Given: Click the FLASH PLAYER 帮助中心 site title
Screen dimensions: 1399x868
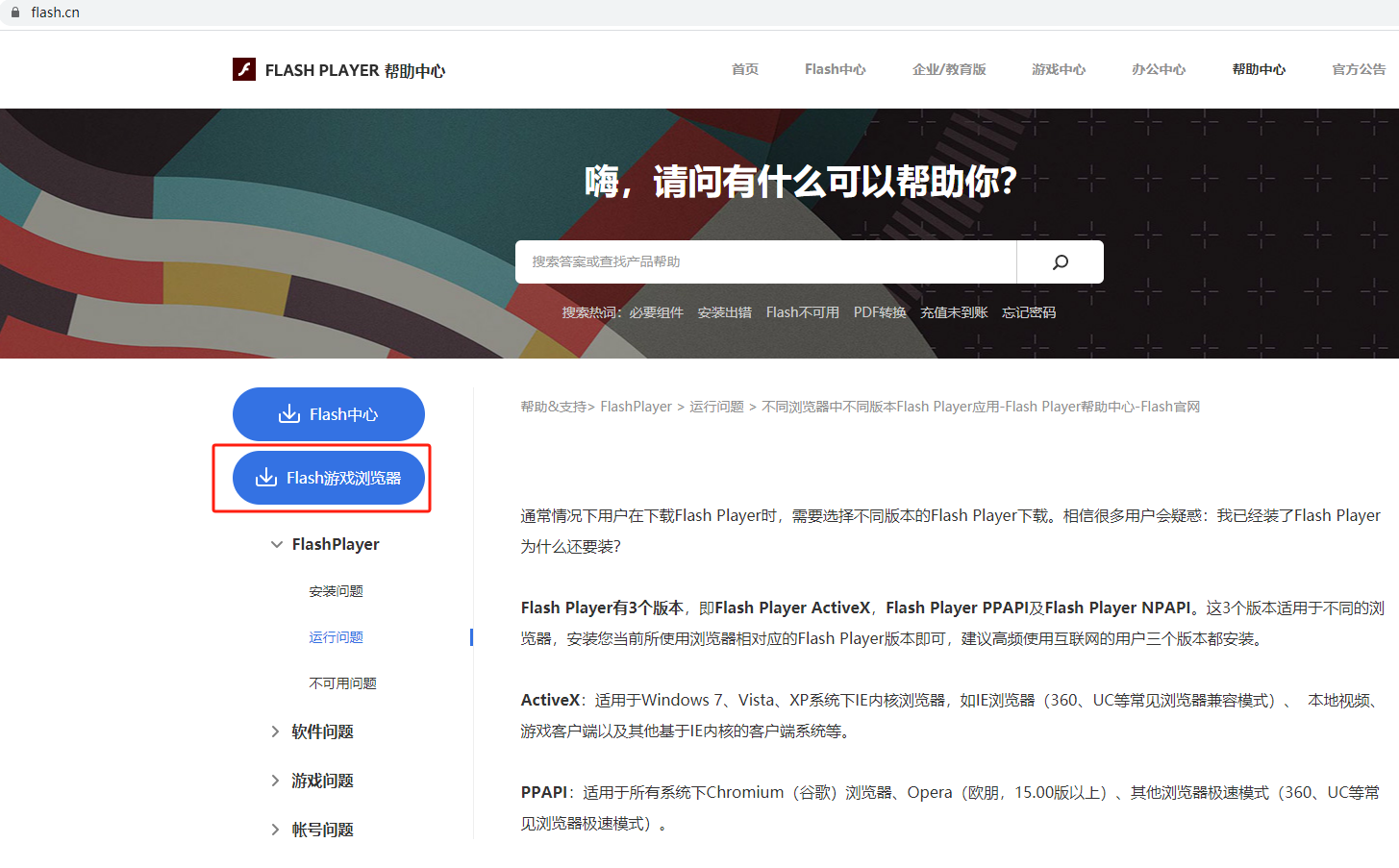Looking at the screenshot, I should pos(355,70).
